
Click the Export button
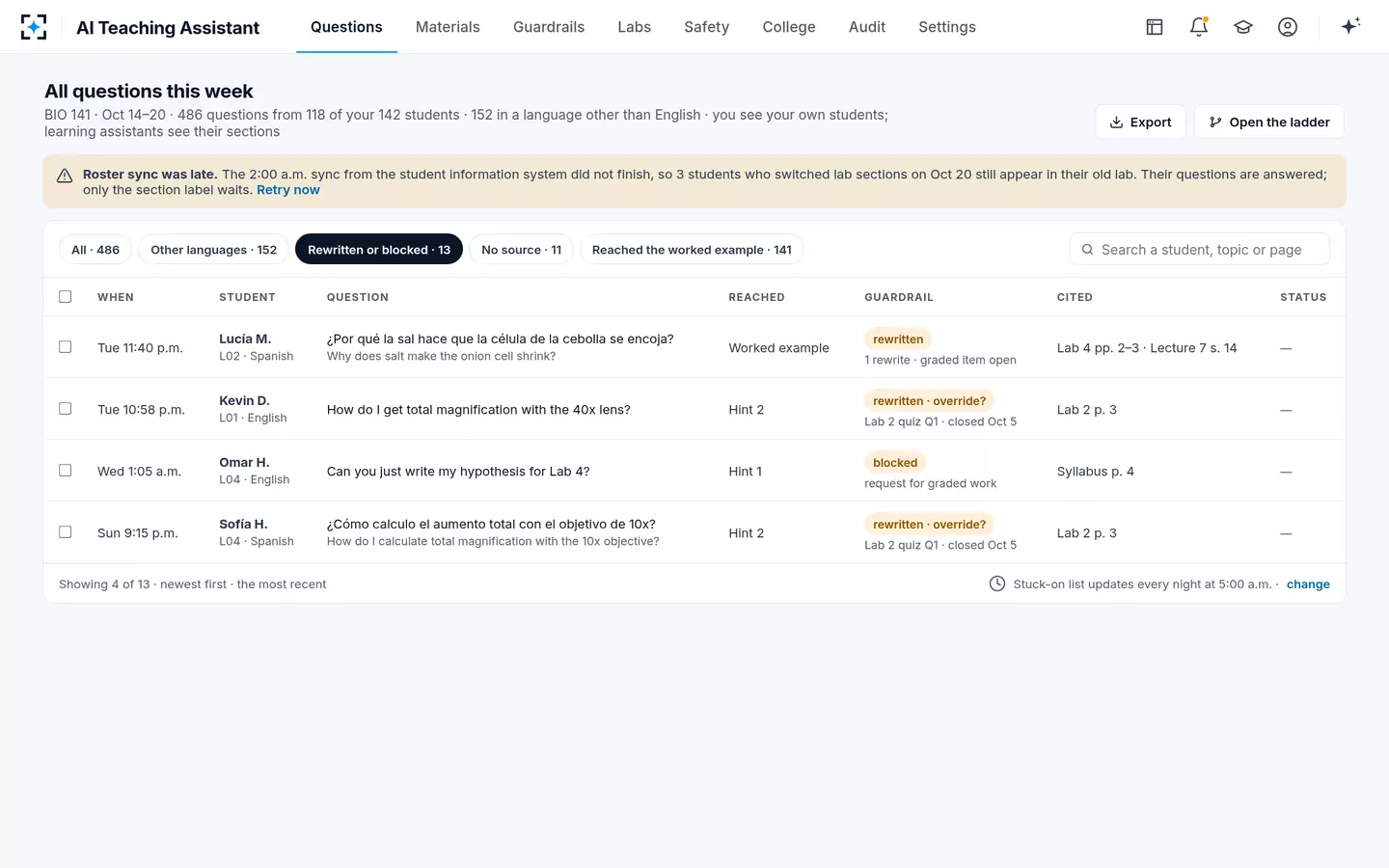1140,122
